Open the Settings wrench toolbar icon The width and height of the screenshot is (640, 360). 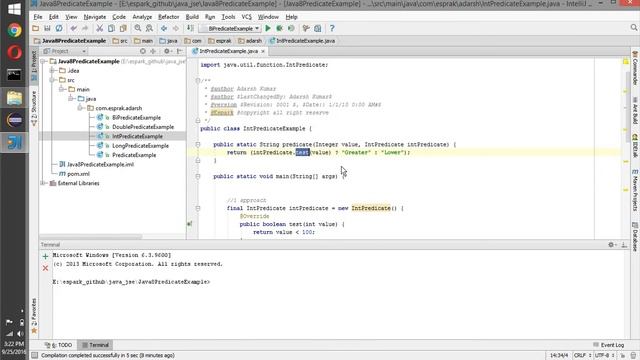pos(306,28)
